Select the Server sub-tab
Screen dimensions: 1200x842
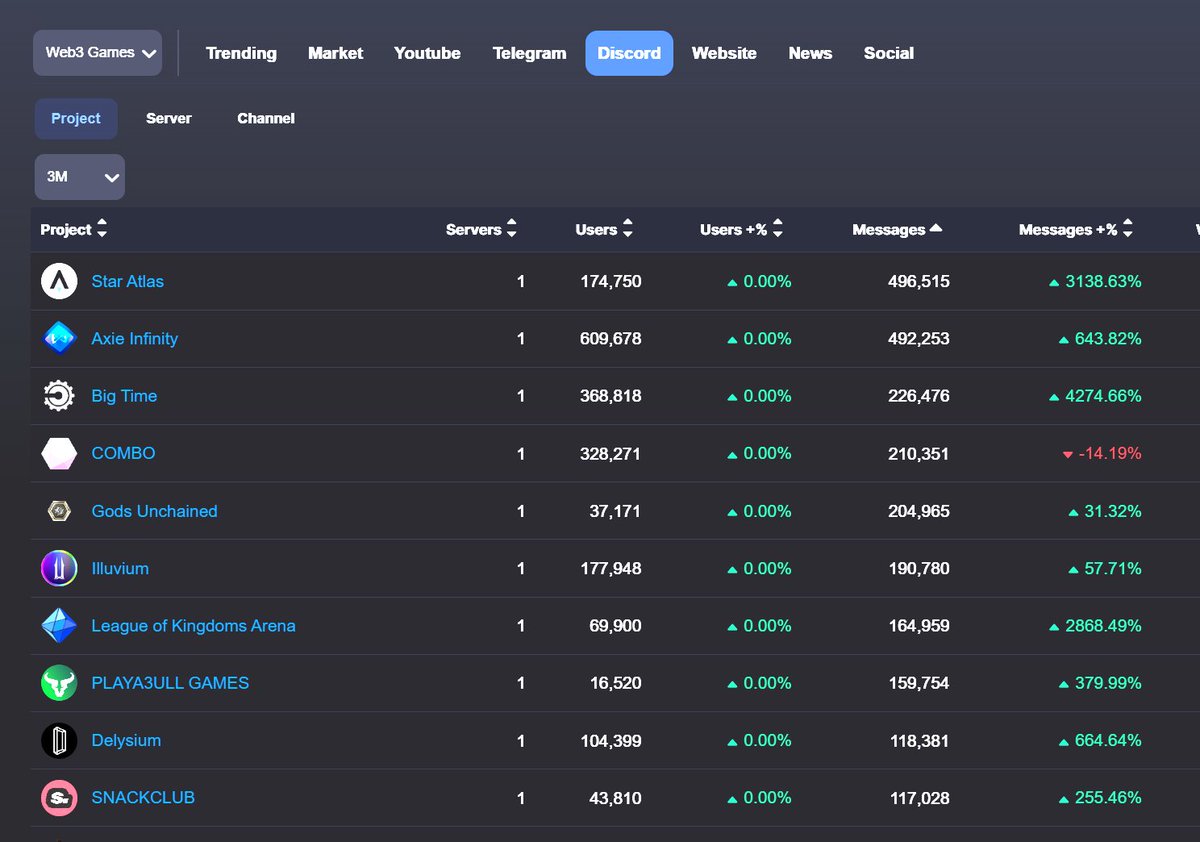(169, 118)
